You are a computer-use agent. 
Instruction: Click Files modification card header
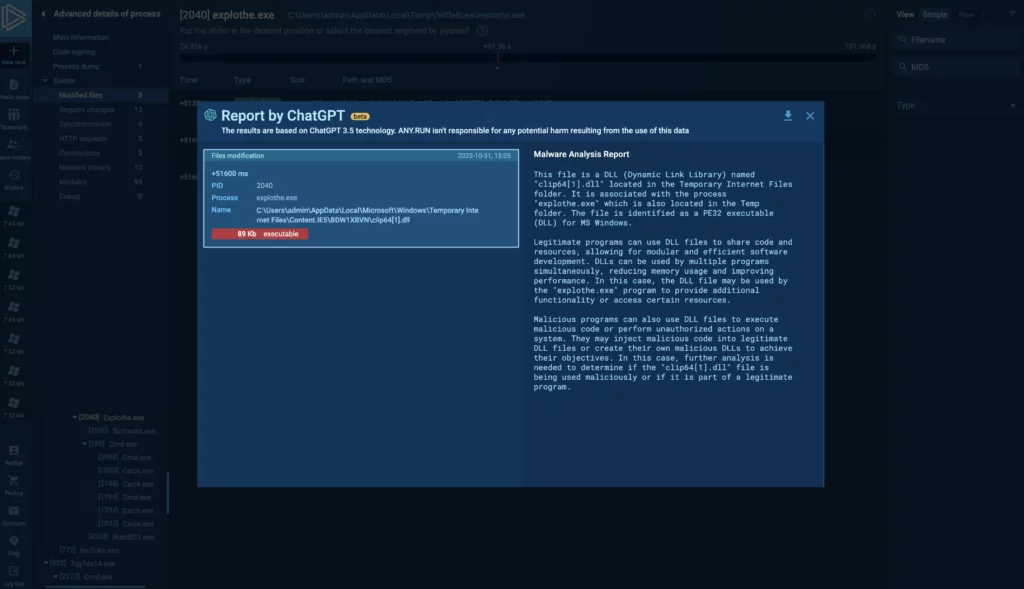[x=361, y=155]
